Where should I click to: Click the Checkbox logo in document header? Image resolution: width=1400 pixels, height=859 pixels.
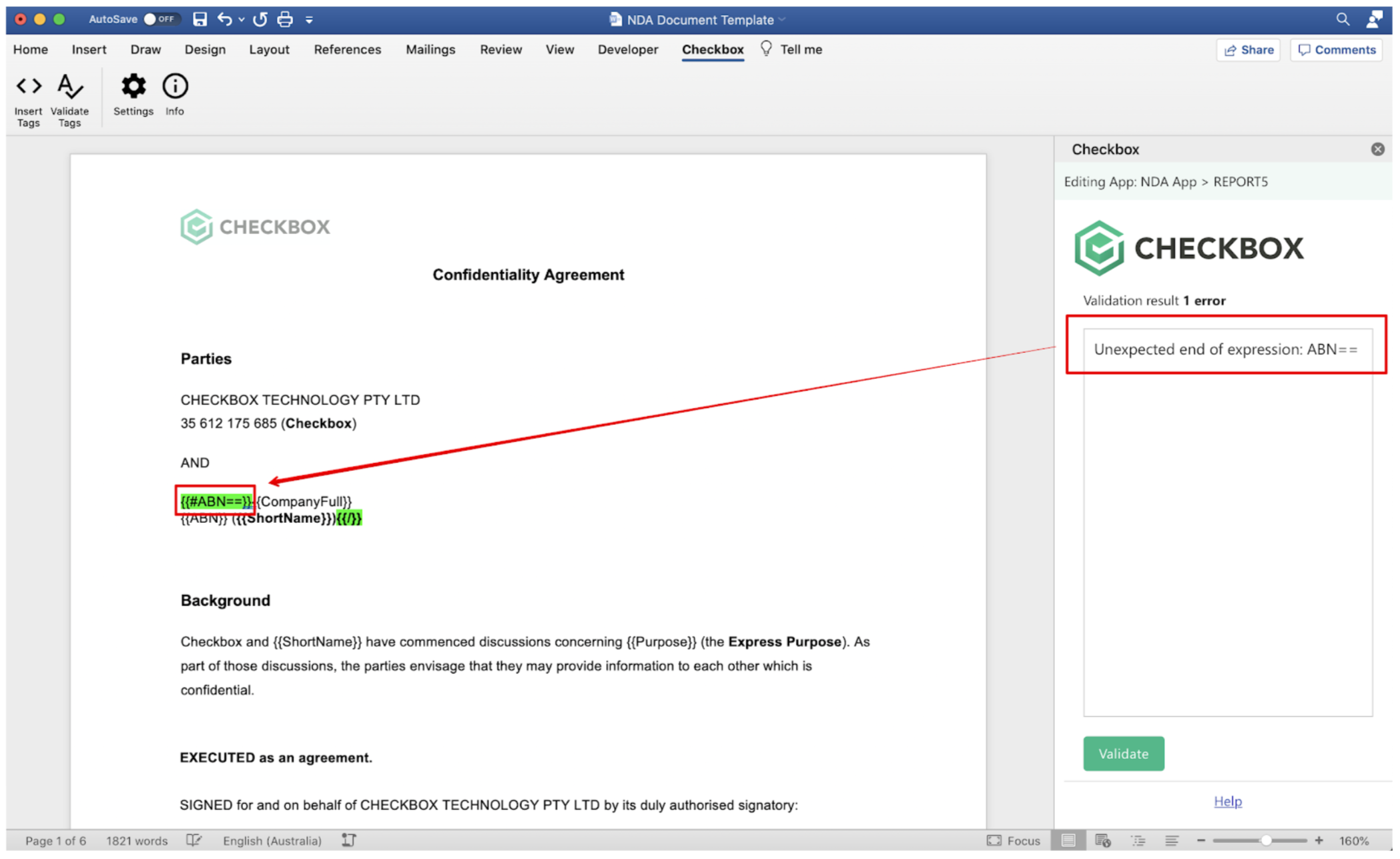(255, 227)
